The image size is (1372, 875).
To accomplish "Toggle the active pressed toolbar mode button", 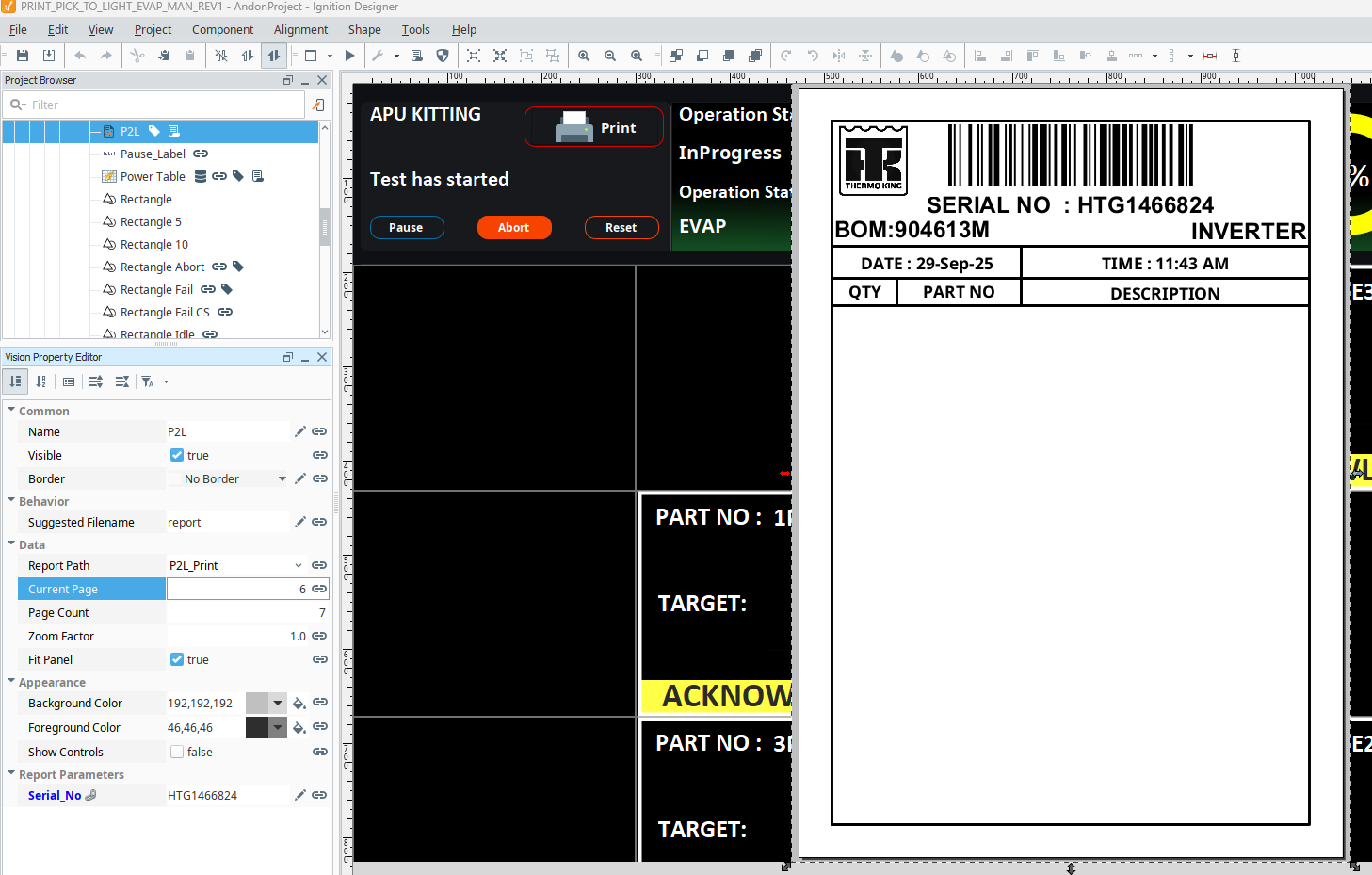I will pos(274,56).
